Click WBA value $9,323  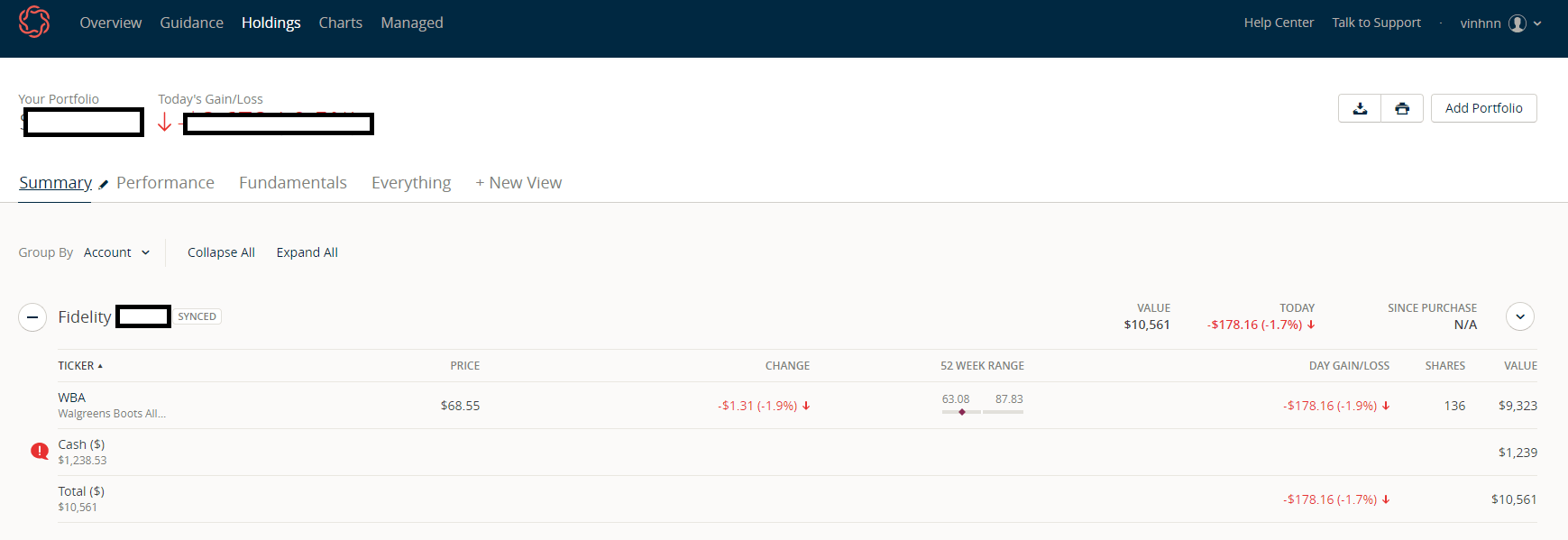pos(1518,406)
